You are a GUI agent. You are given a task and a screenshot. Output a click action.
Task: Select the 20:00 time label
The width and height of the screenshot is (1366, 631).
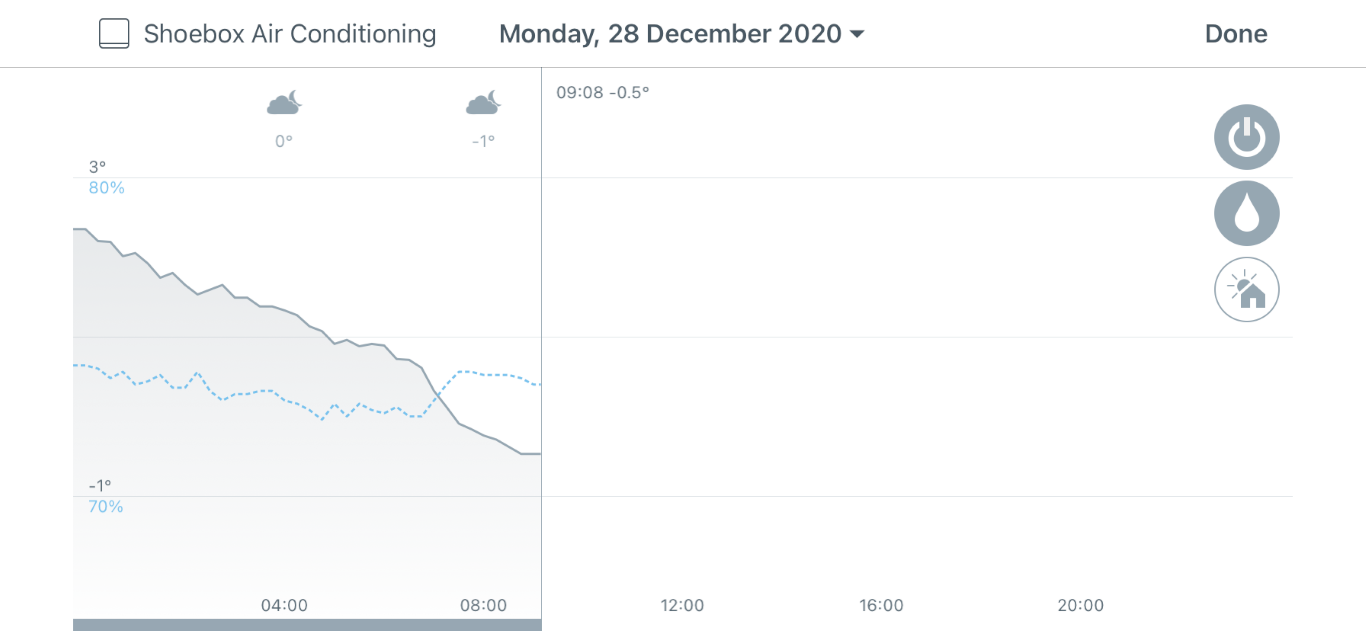(x=1081, y=605)
